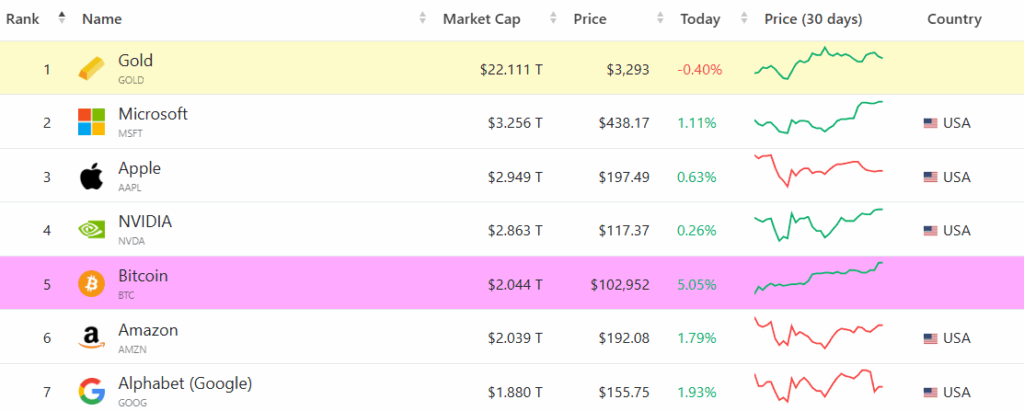Click the Country column header
This screenshot has height=411, width=1024.
pos(953,19)
